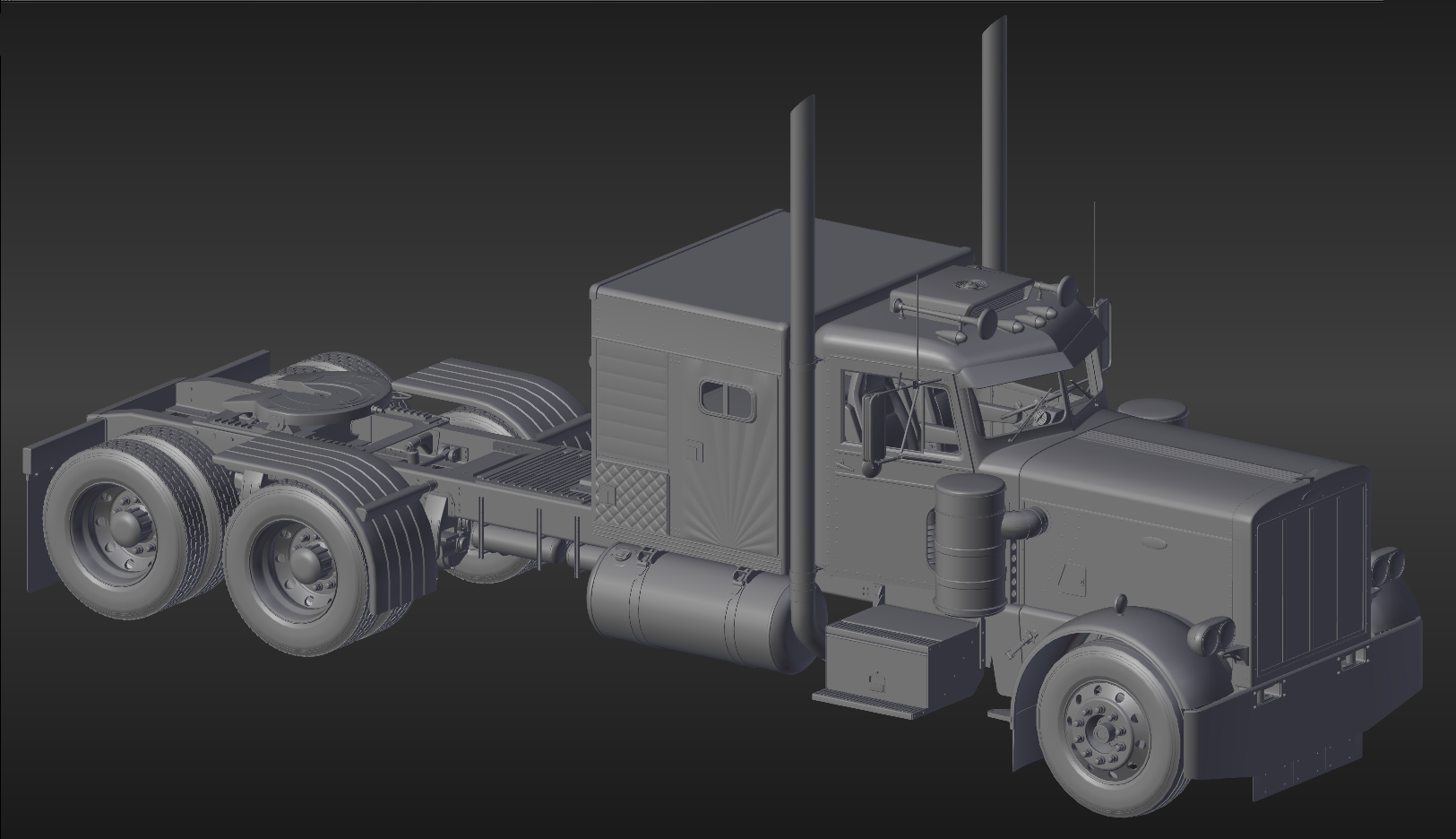Image resolution: width=1456 pixels, height=839 pixels.
Task: Select the air cleaner canister
Action: tap(969, 542)
